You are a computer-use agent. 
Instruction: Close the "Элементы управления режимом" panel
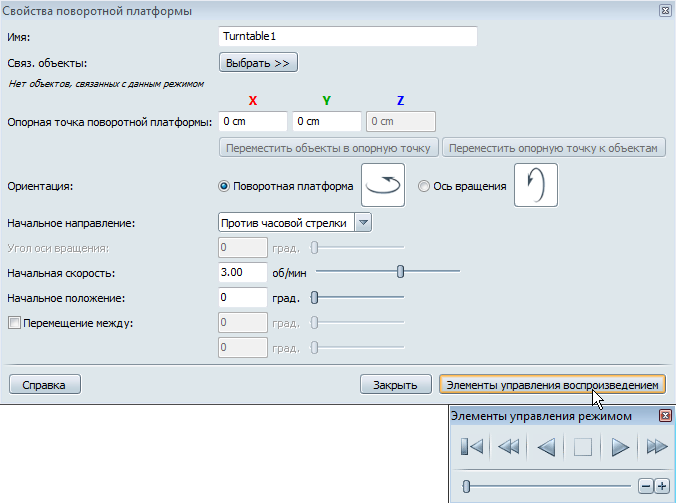665,416
